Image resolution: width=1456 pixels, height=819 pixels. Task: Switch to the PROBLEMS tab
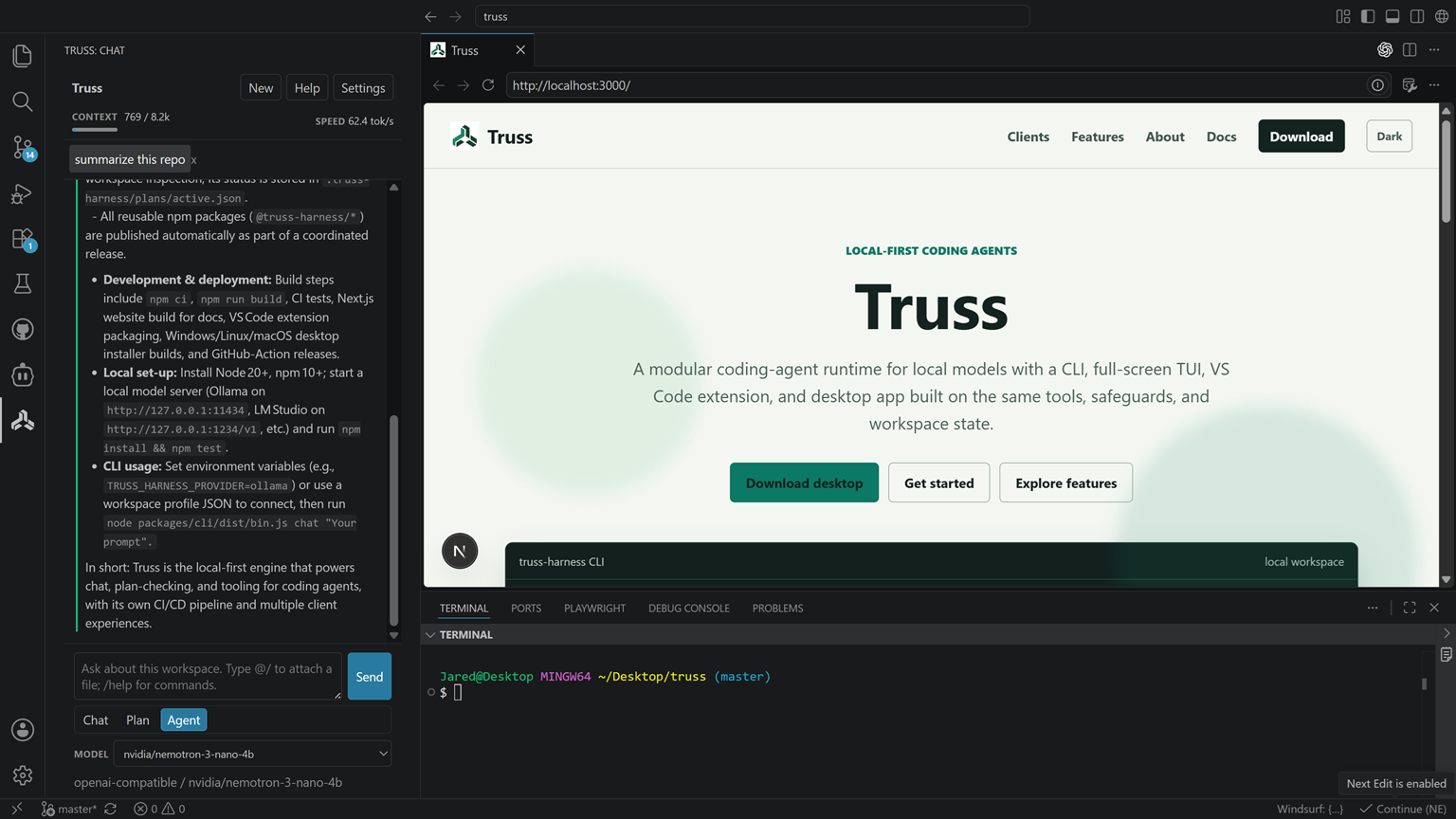pos(777,609)
